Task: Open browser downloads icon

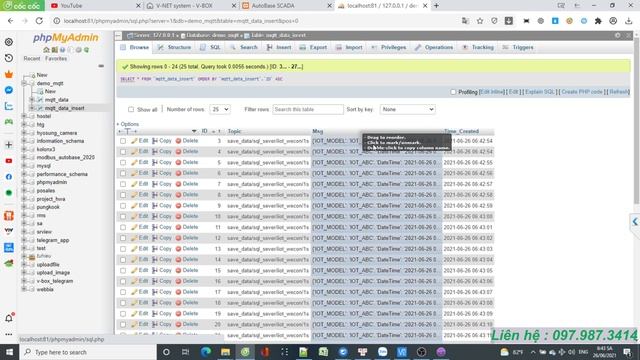Action: point(629,20)
